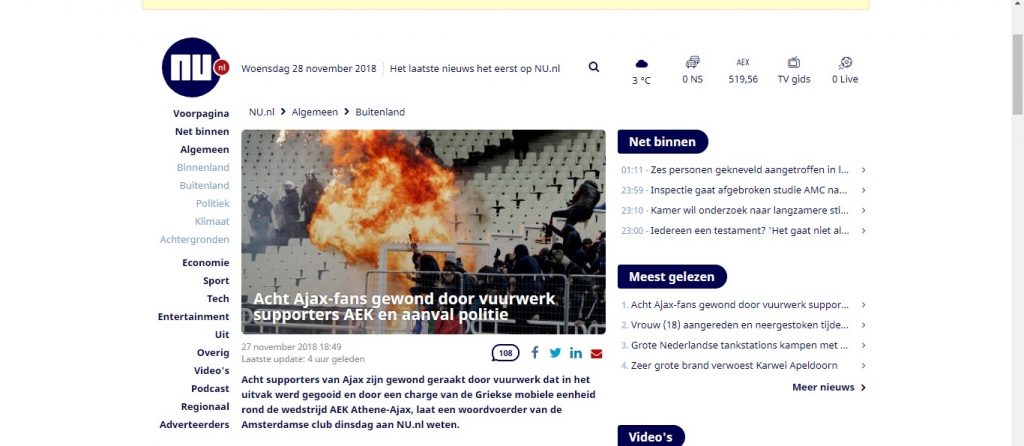Open headline Kamer wil onderzoek naar langzamere
The width and height of the screenshot is (1024, 446).
click(750, 210)
